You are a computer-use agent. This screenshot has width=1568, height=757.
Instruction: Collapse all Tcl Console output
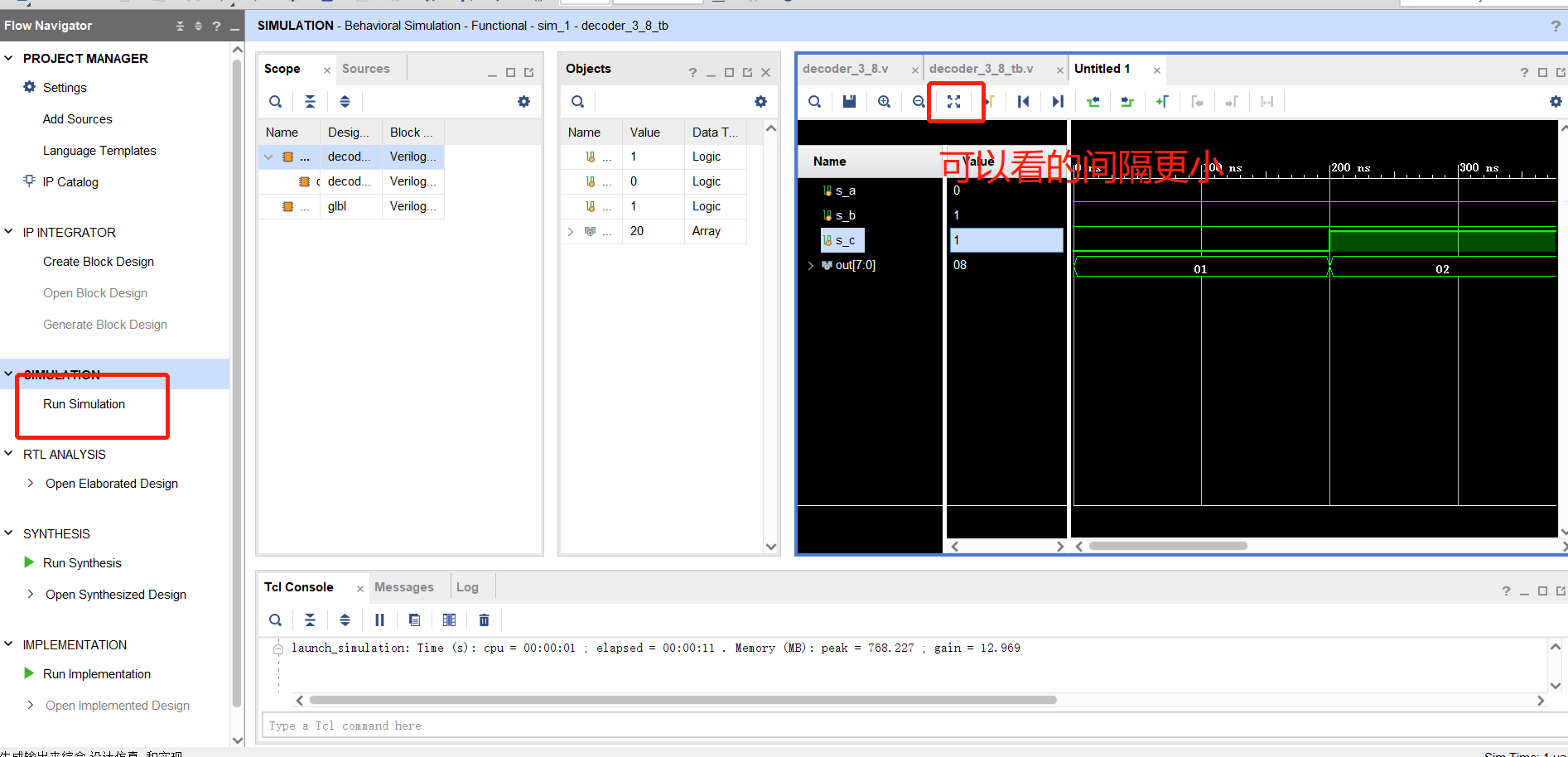coord(310,620)
